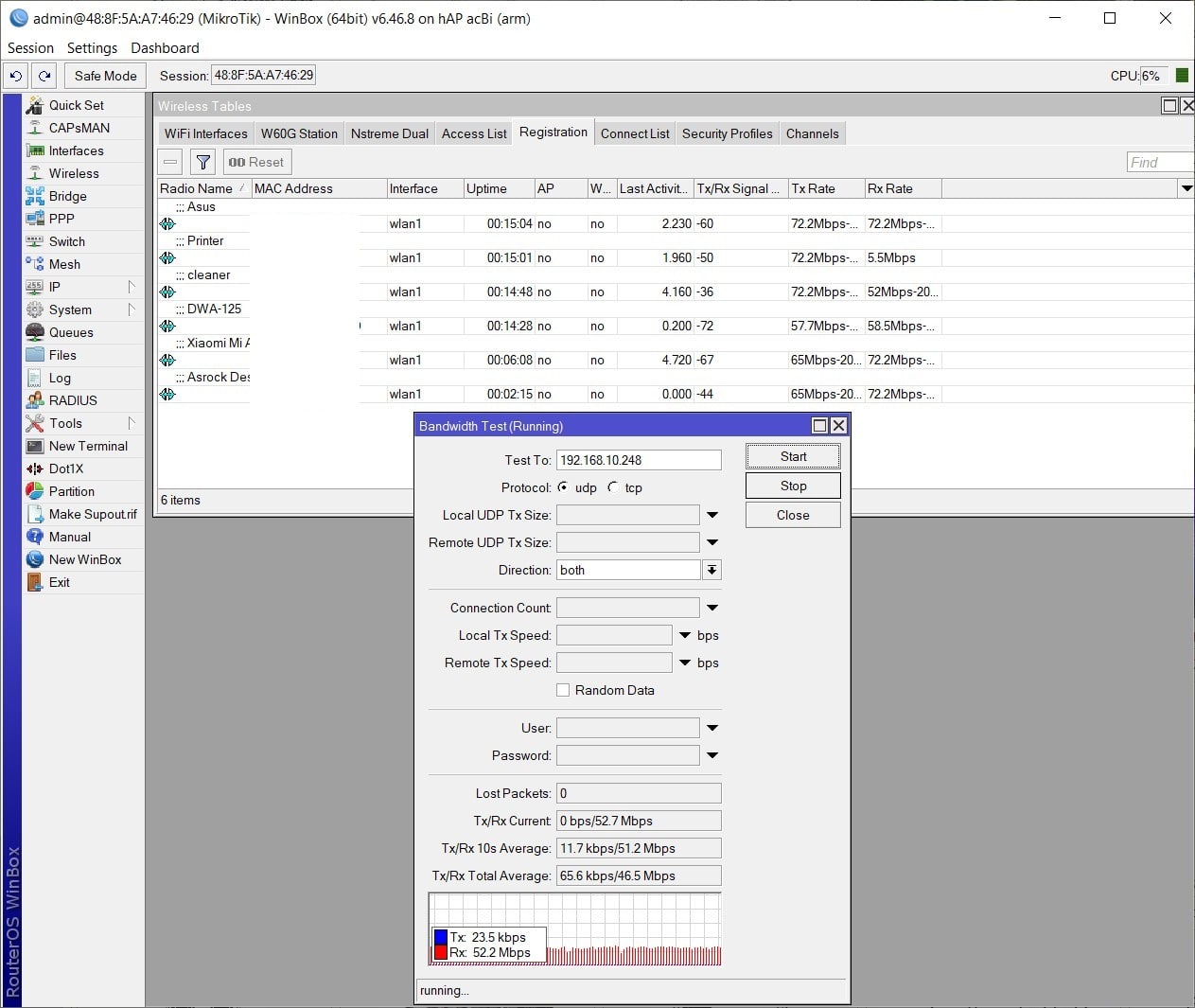Expand the Password field
The height and width of the screenshot is (1008, 1195).
(x=712, y=755)
